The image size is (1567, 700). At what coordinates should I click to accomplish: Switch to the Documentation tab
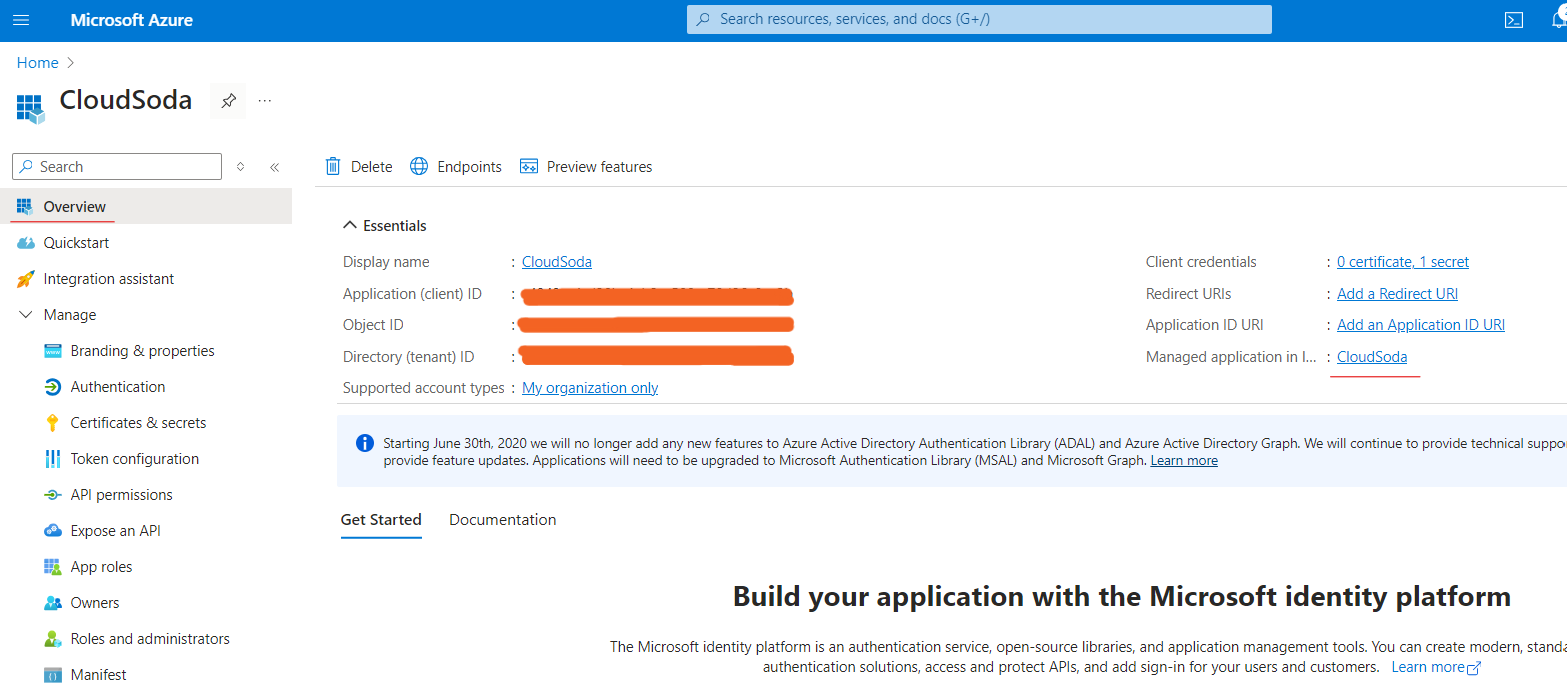coord(503,520)
